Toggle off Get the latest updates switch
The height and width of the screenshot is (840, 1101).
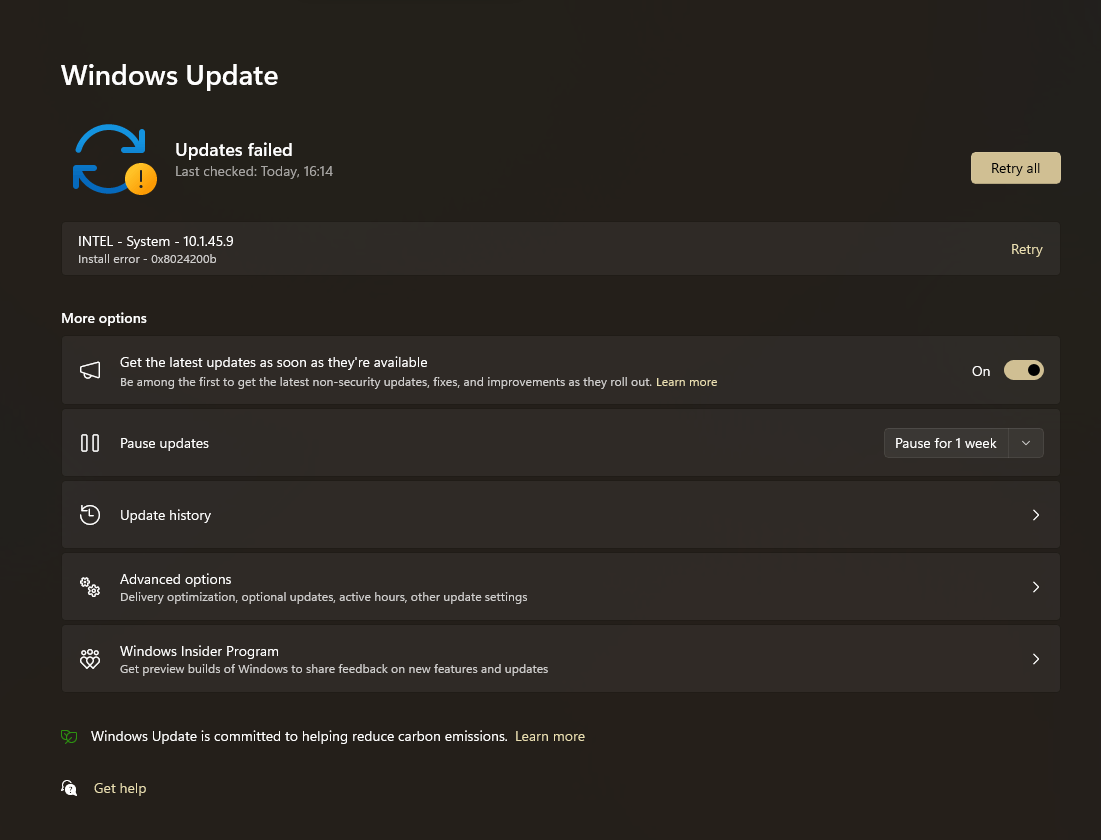pos(1023,370)
